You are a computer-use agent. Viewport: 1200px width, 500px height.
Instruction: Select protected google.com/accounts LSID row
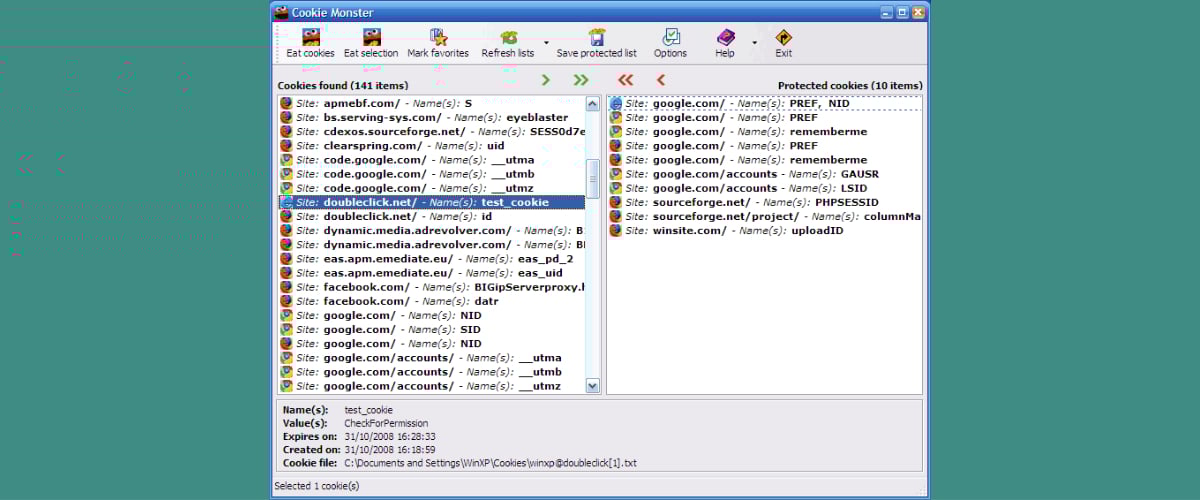pyautogui.click(x=765, y=188)
